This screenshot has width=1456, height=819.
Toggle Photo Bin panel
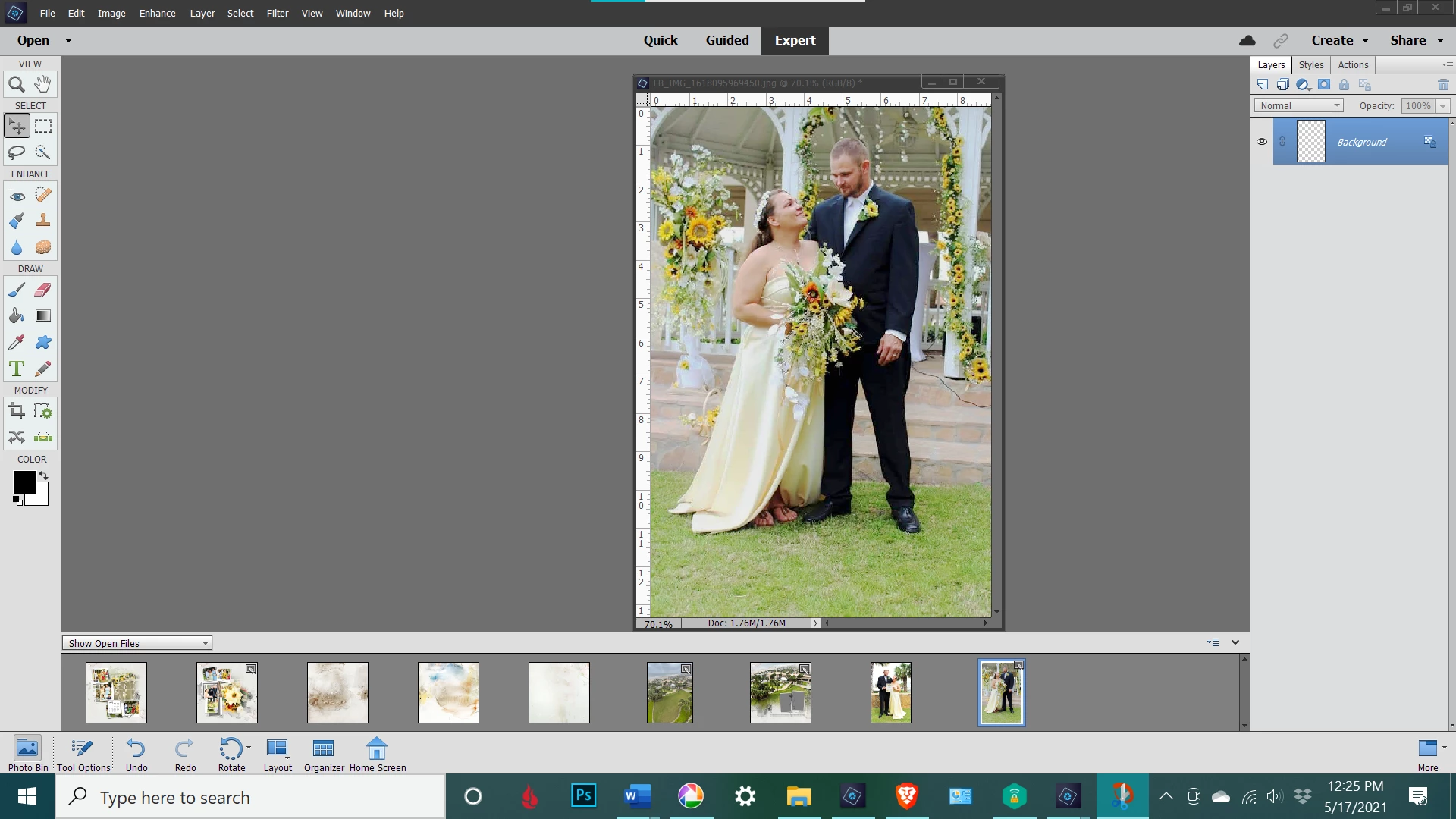coord(27,755)
